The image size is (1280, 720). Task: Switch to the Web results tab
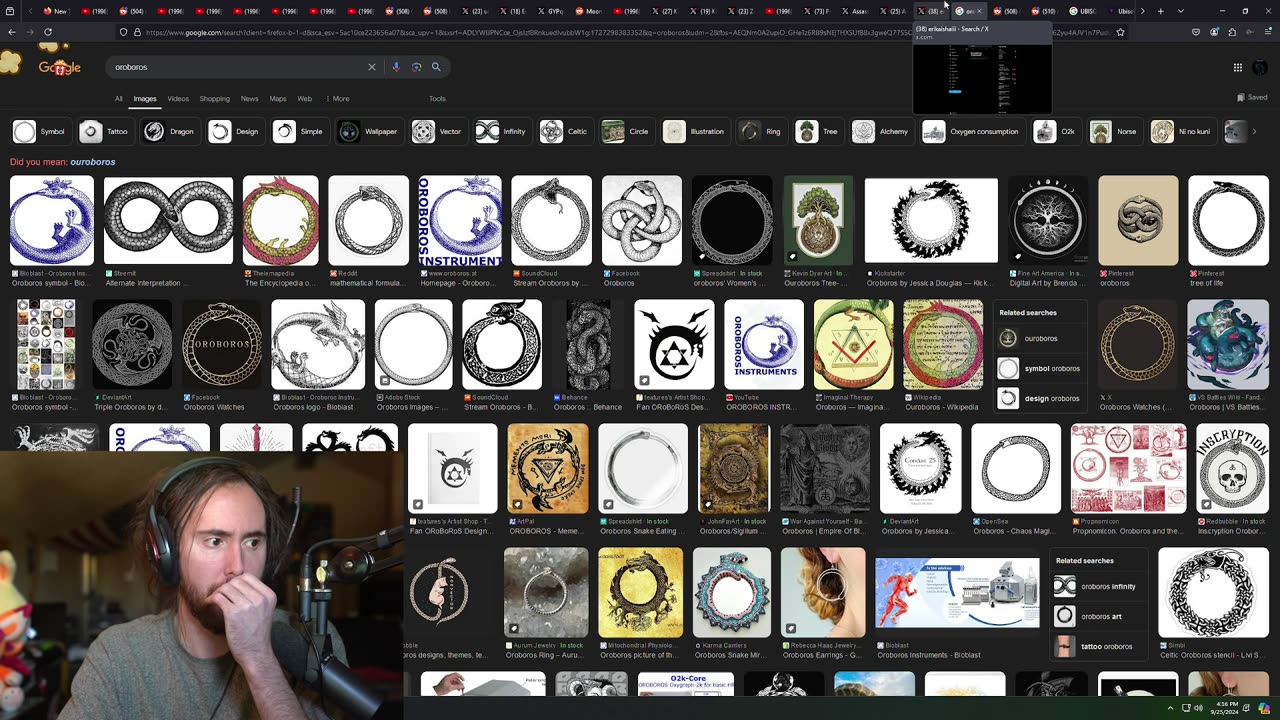[304, 98]
